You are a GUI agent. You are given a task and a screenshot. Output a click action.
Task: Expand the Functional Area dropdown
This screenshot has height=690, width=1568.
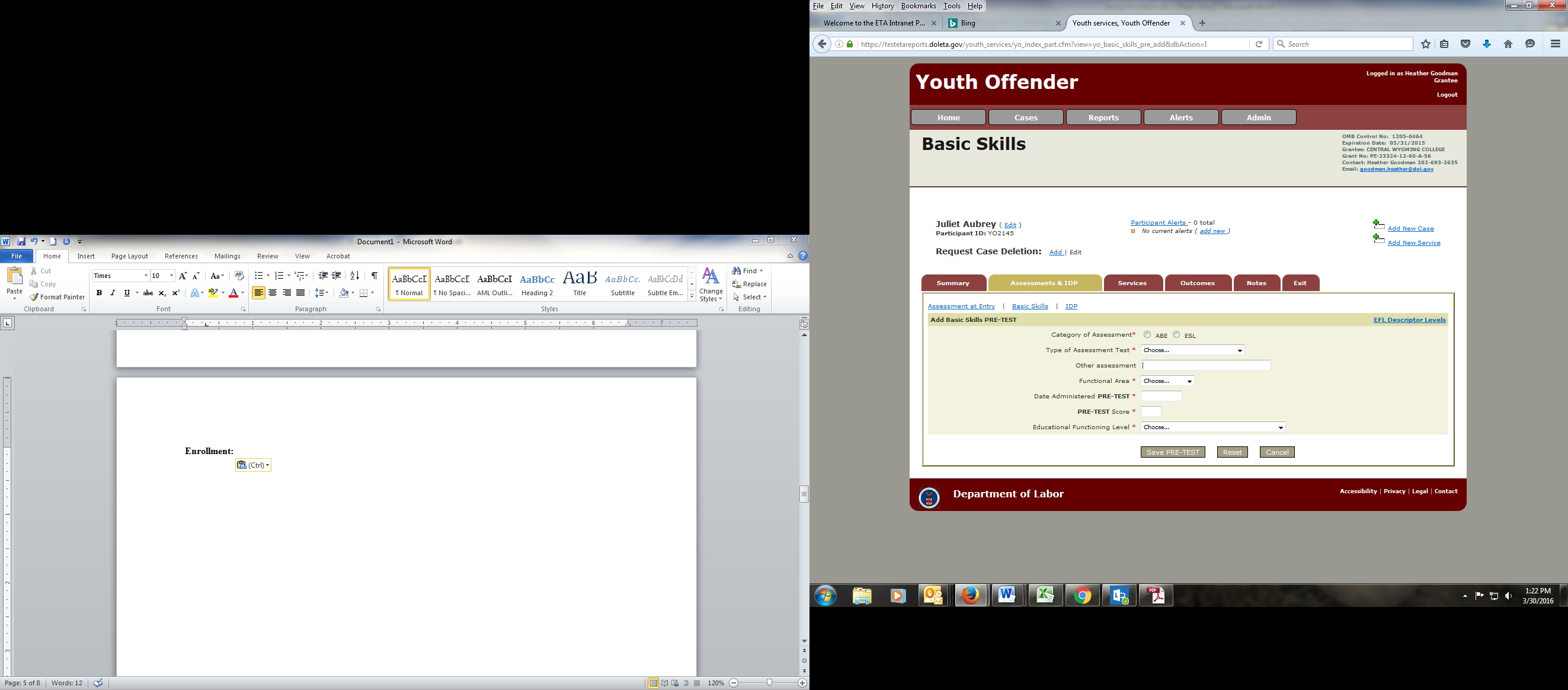pyautogui.click(x=1167, y=381)
